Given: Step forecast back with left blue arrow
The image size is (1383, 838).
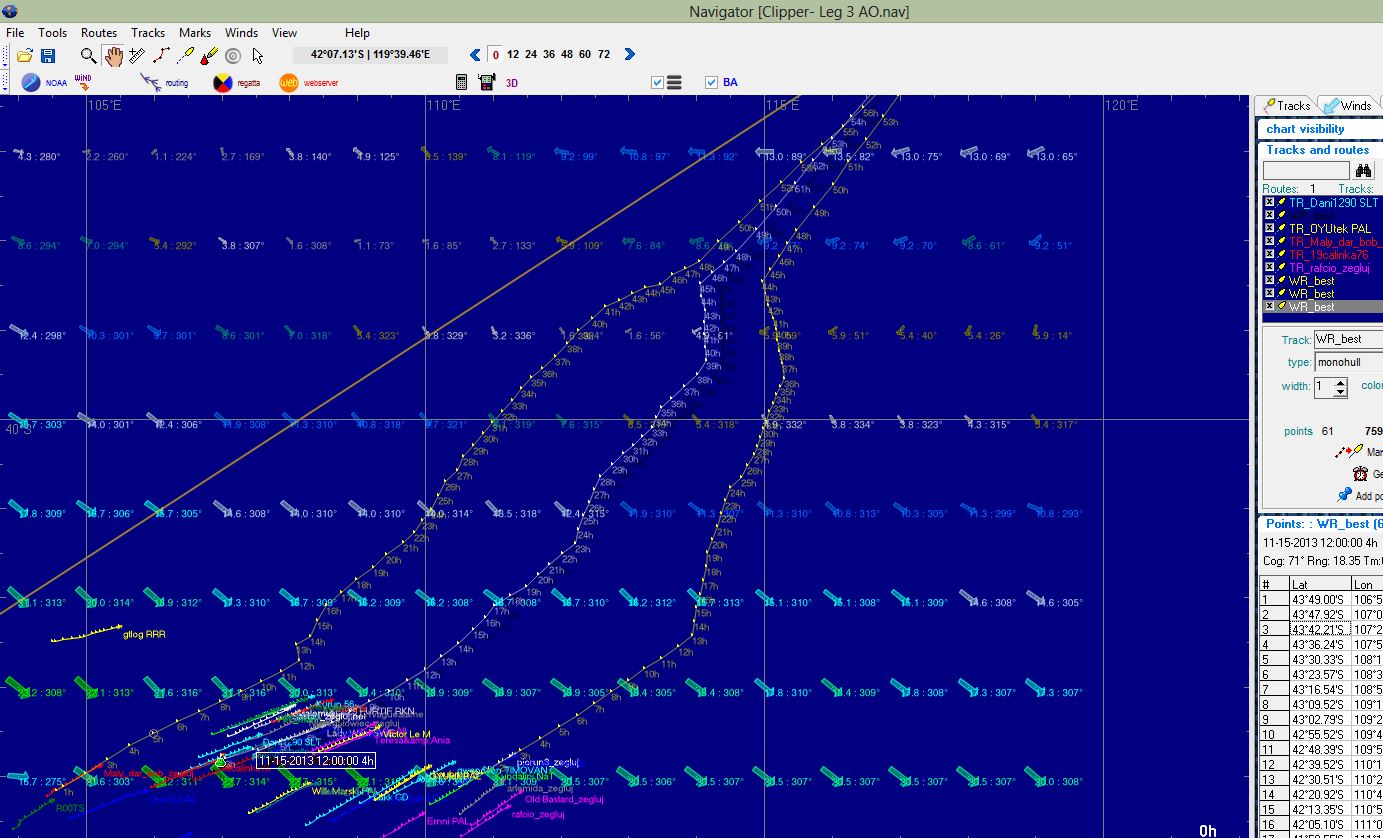Looking at the screenshot, I should [x=476, y=55].
